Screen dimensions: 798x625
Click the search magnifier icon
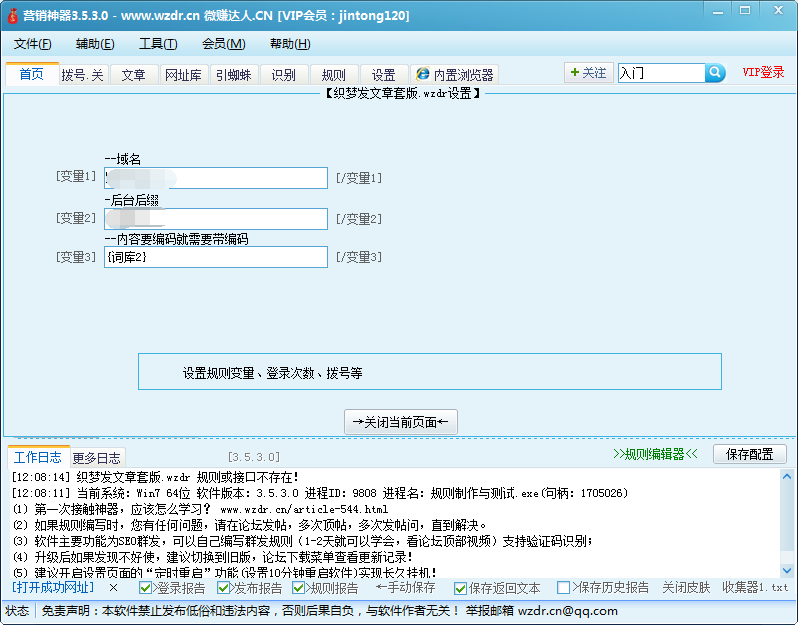715,73
